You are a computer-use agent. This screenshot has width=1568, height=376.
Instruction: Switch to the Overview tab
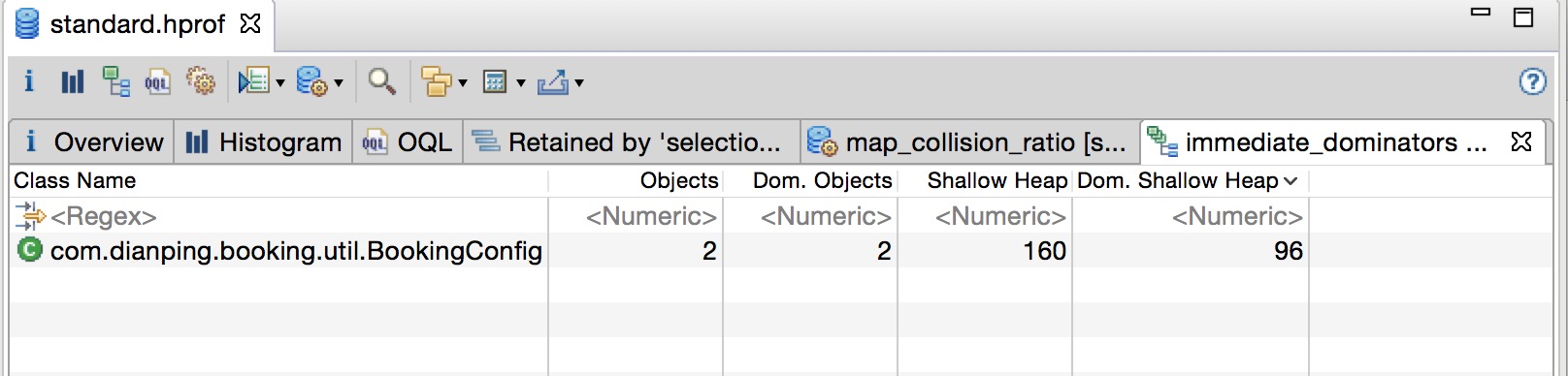(x=93, y=142)
